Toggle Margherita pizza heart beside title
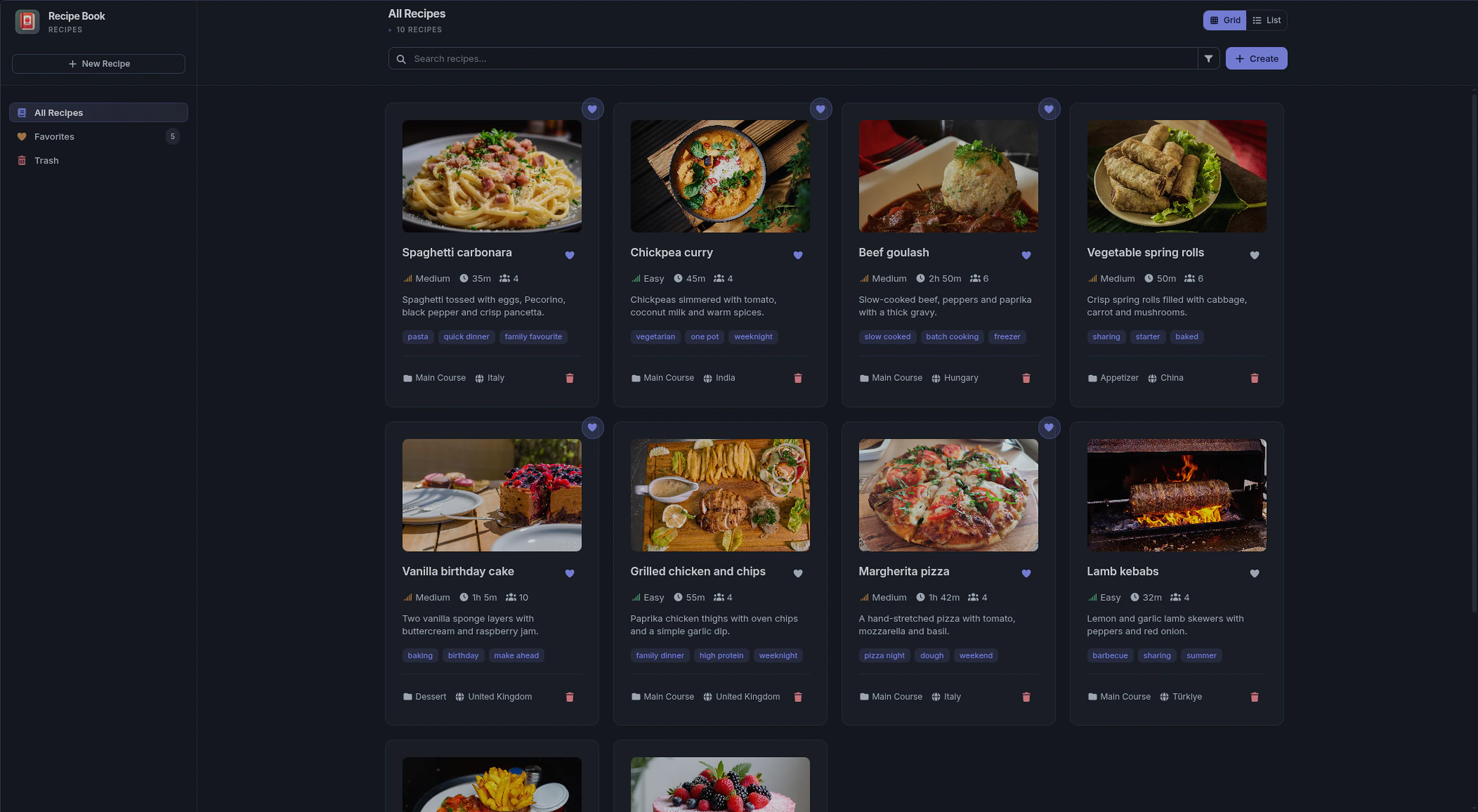This screenshot has height=812, width=1478. point(1026,573)
